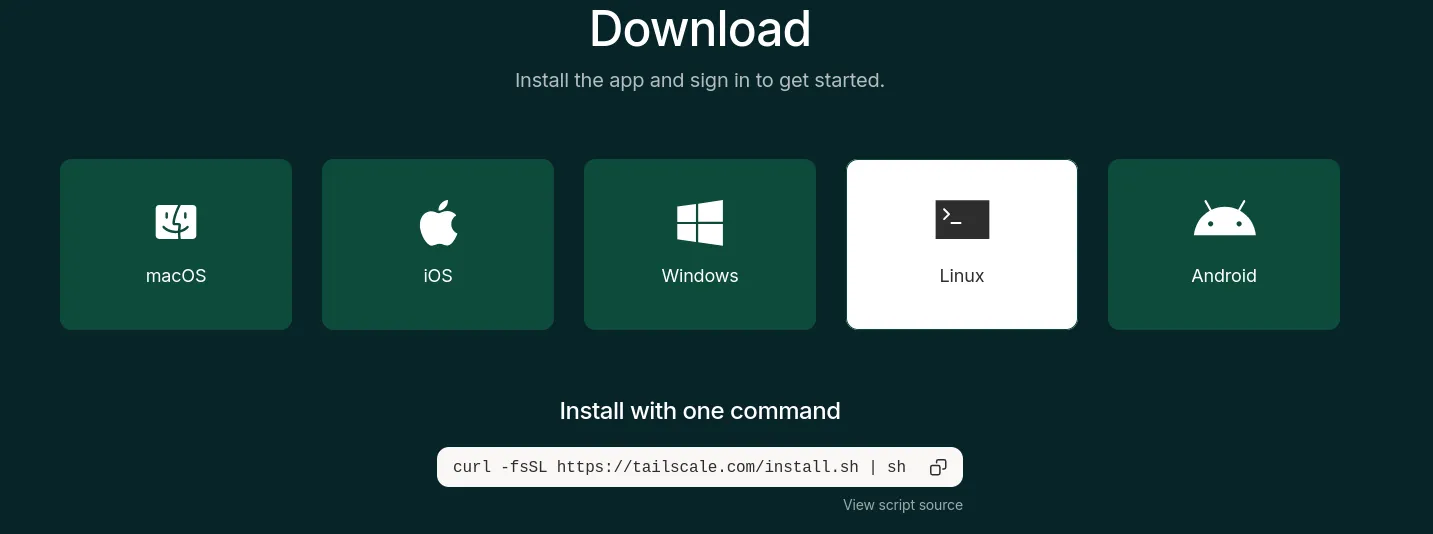Click the "Install with one command" heading
Screen dimensions: 1433x534
[700, 411]
